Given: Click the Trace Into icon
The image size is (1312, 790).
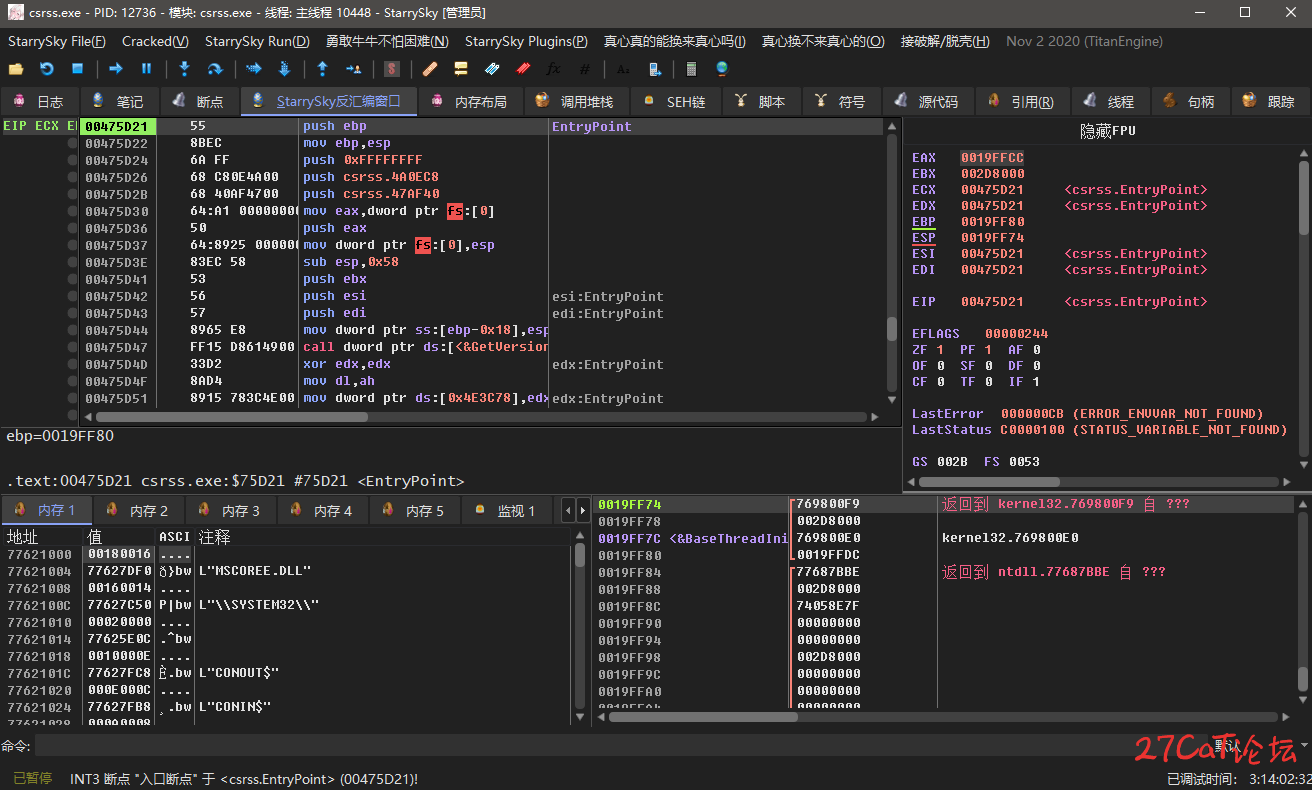Looking at the screenshot, I should pos(253,69).
